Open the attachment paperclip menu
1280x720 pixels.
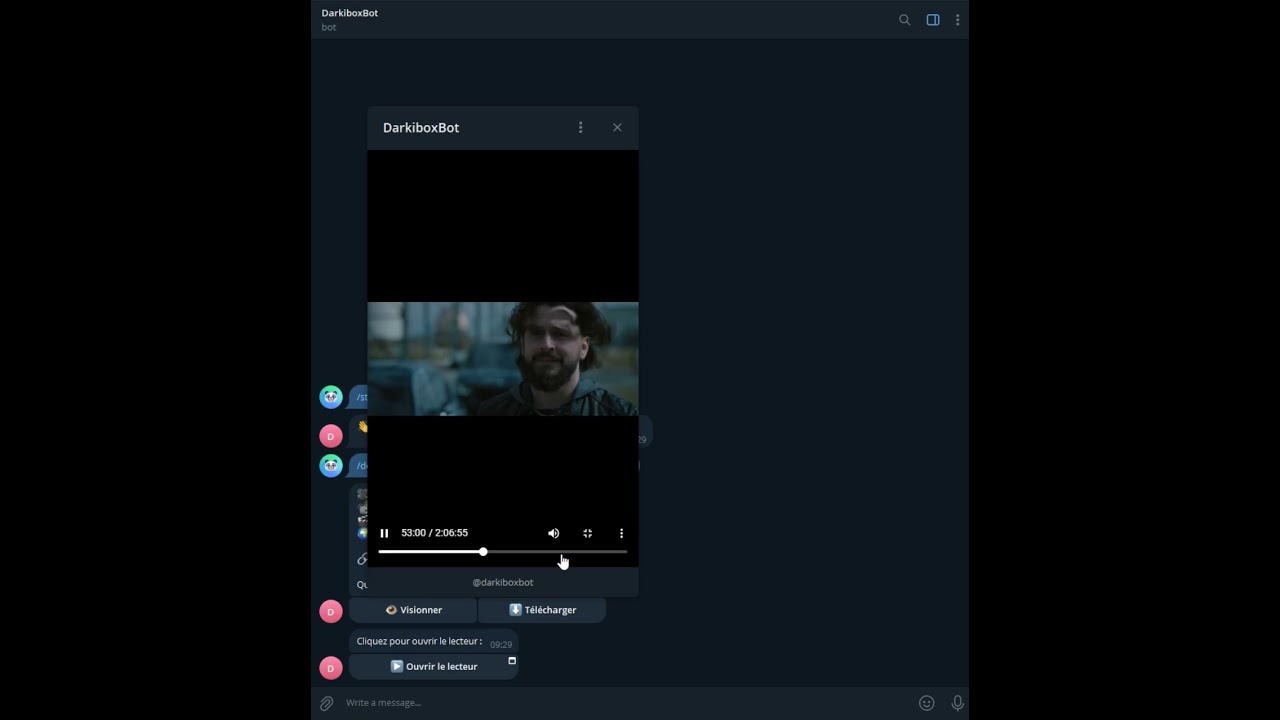[x=326, y=703]
